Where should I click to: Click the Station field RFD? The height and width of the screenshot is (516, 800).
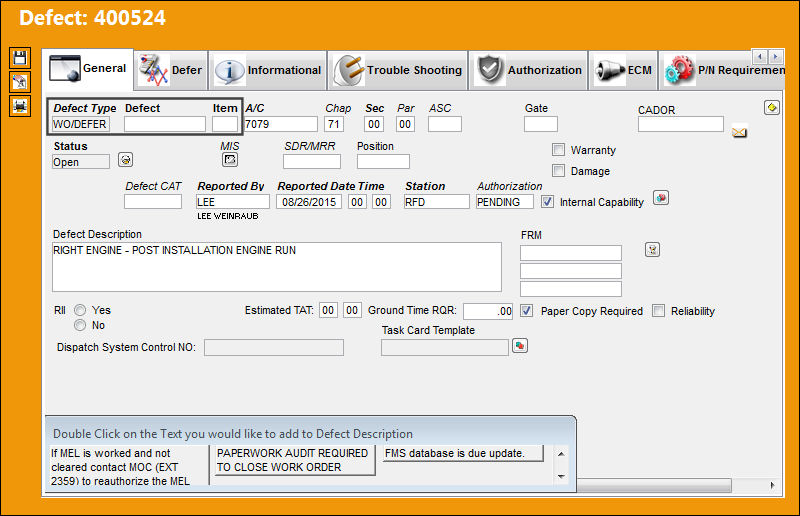point(437,202)
